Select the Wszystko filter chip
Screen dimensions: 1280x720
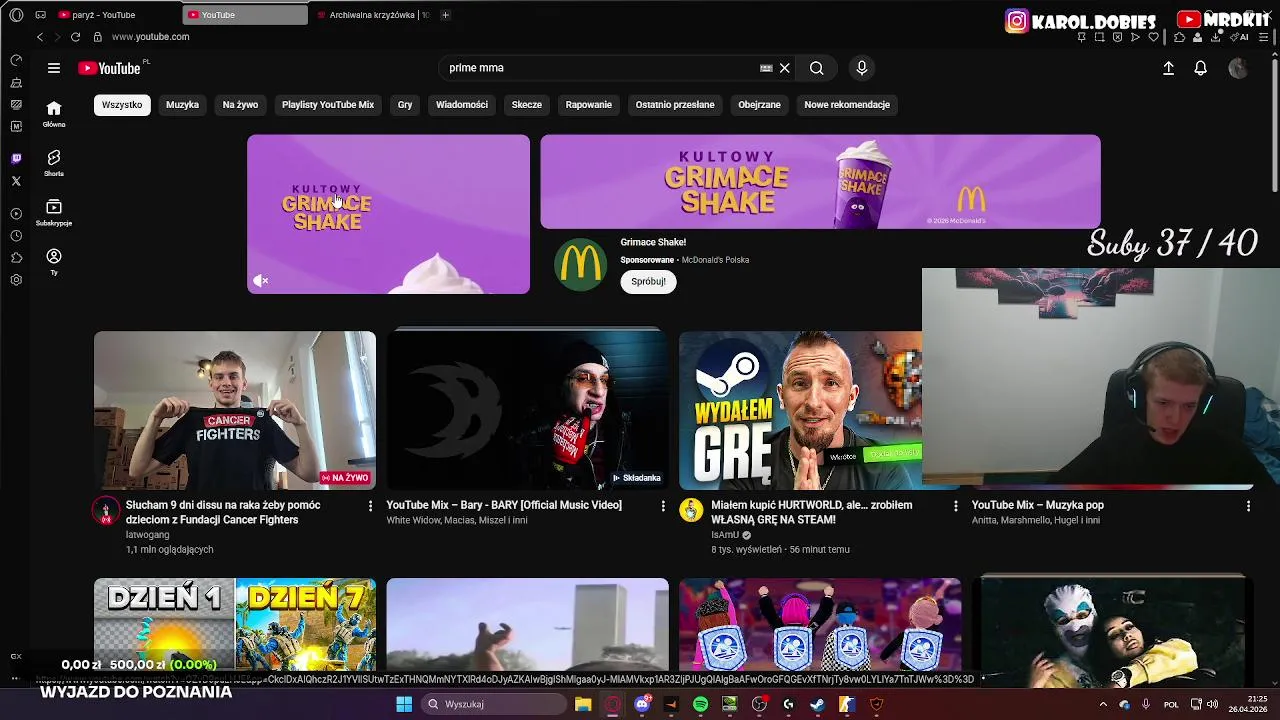click(x=122, y=105)
